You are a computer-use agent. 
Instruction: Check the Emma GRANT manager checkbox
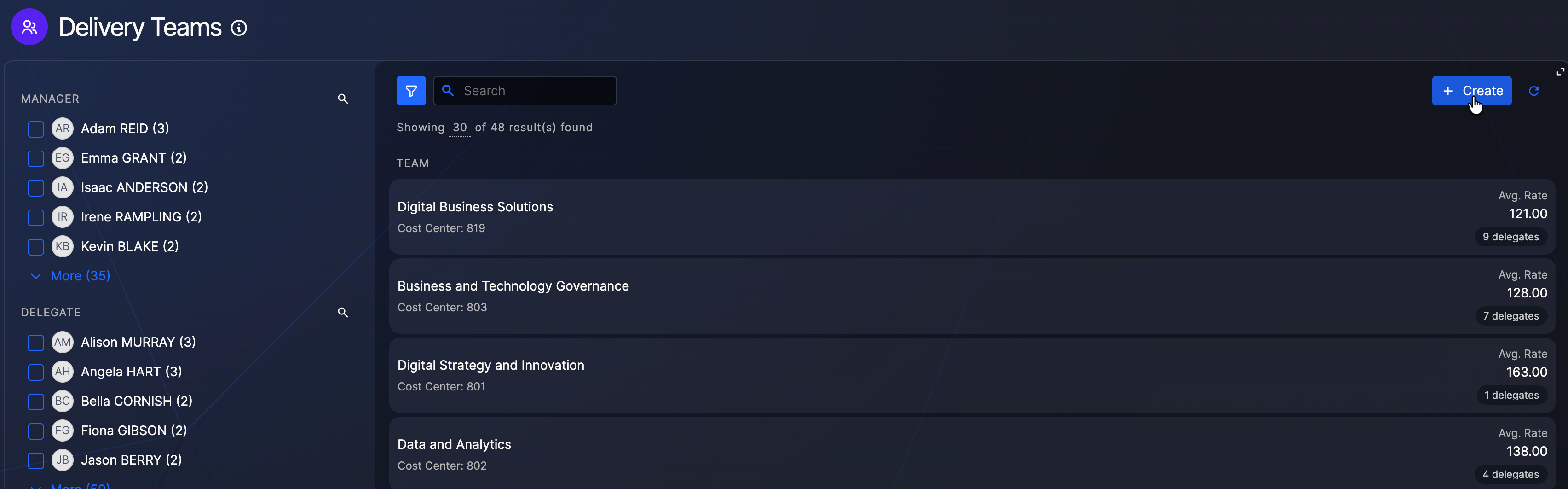click(36, 158)
